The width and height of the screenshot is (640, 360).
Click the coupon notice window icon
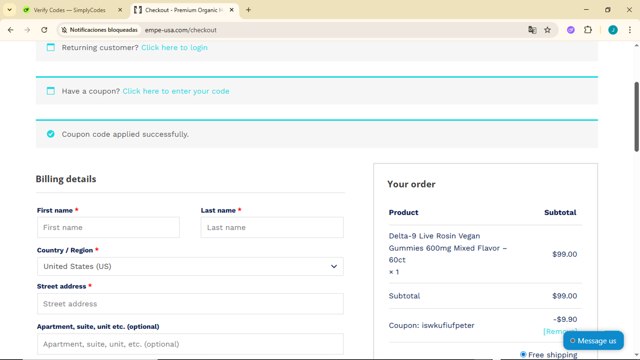click(x=51, y=91)
